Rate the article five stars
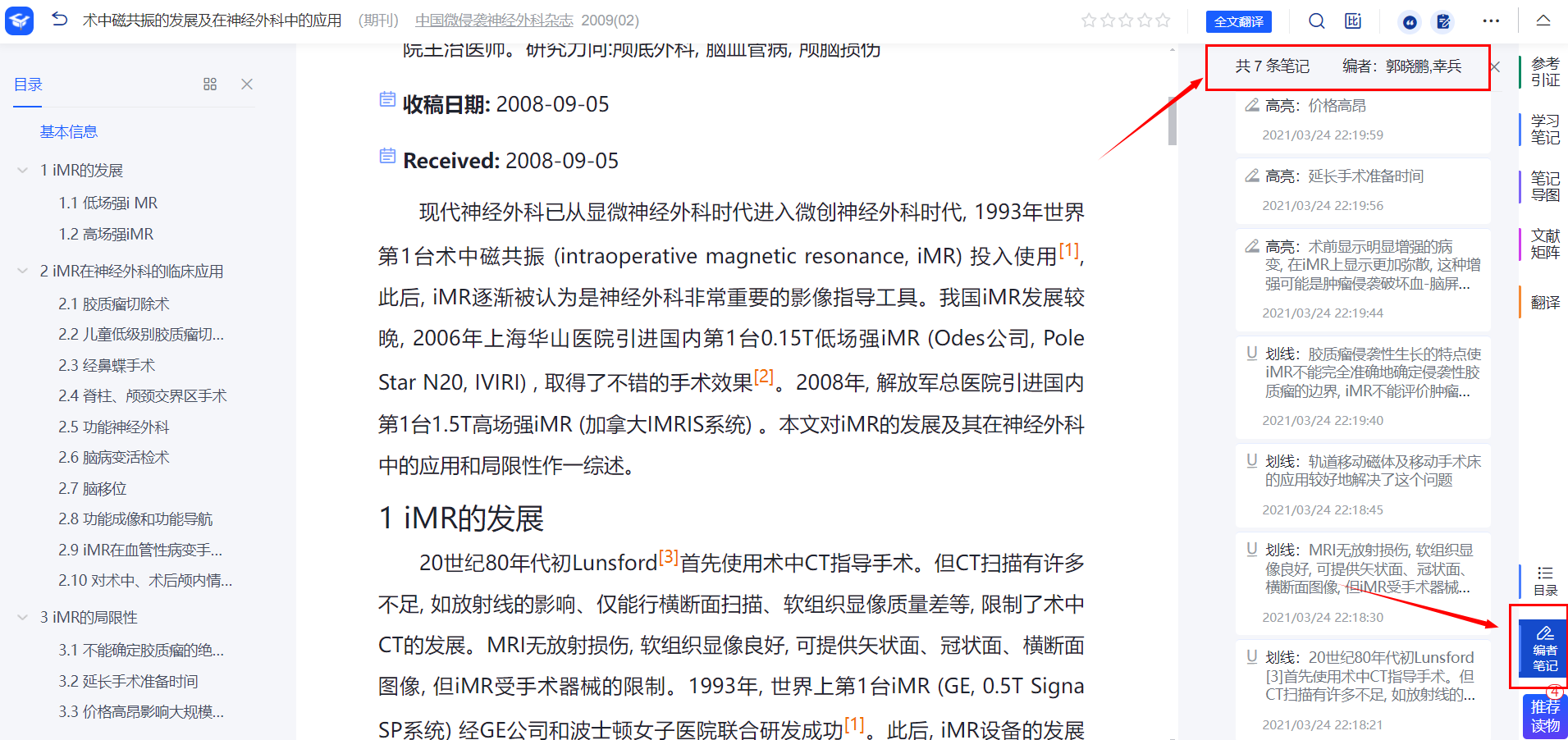 pos(1163,21)
